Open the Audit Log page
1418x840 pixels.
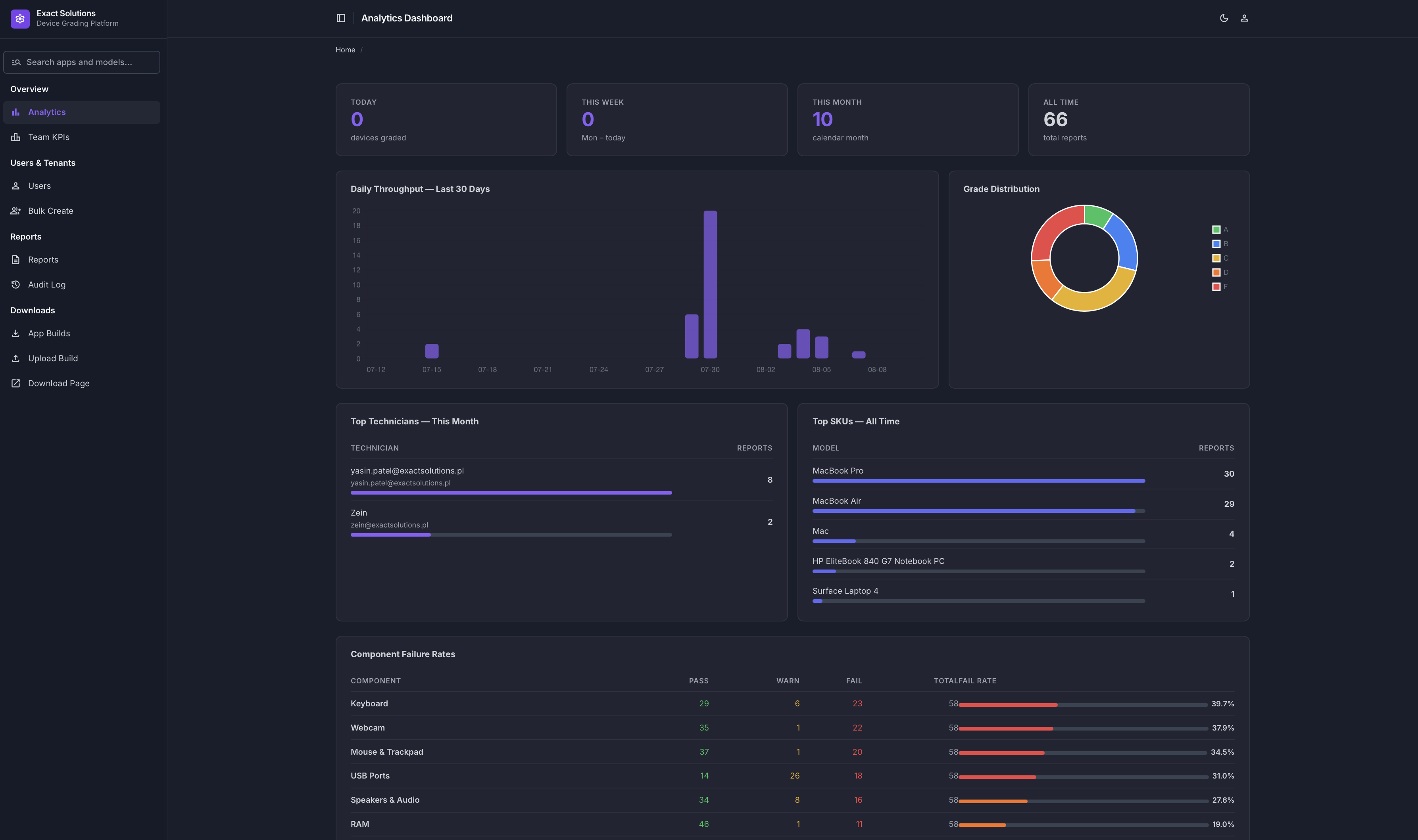(81, 285)
